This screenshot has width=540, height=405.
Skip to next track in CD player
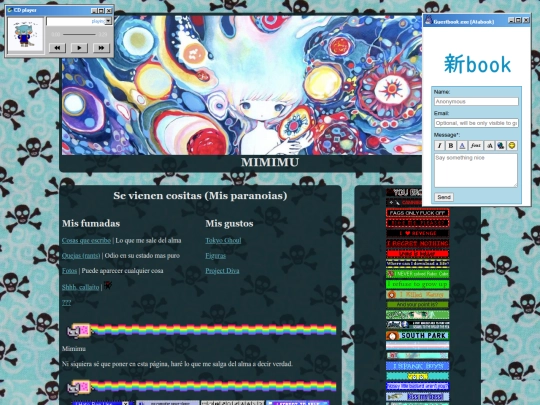[x=101, y=48]
